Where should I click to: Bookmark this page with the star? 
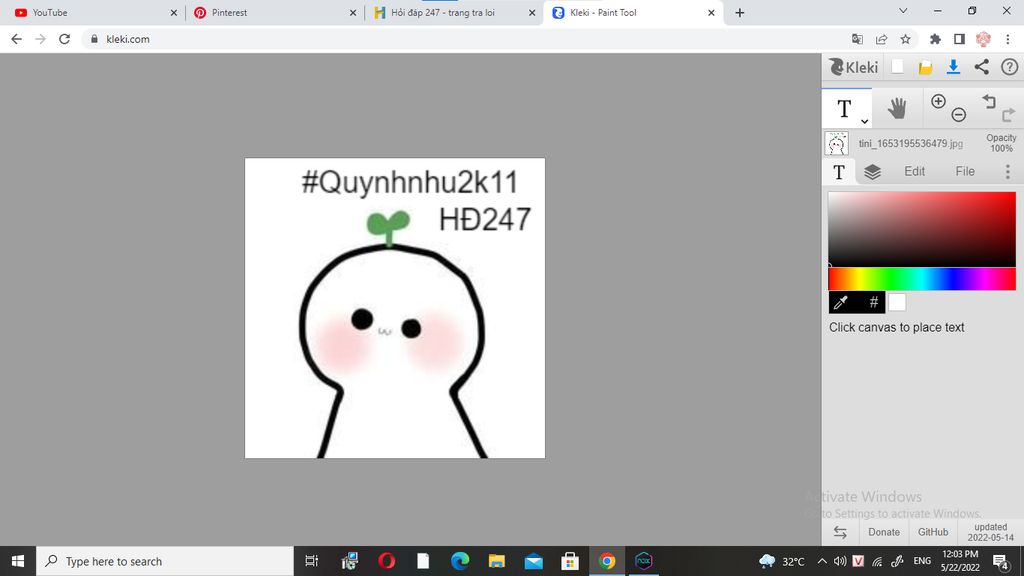pyautogui.click(x=905, y=39)
